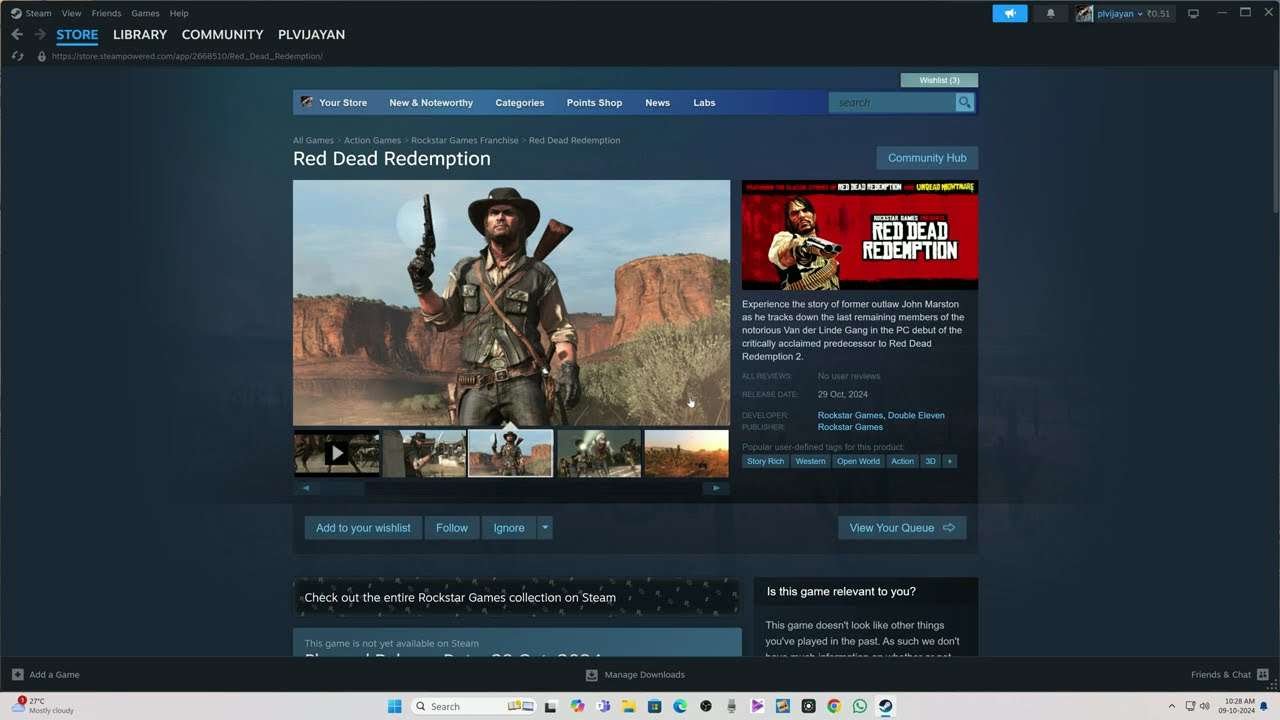Click the store search magnifier icon
Screen dimensions: 1280x720
[964, 102]
